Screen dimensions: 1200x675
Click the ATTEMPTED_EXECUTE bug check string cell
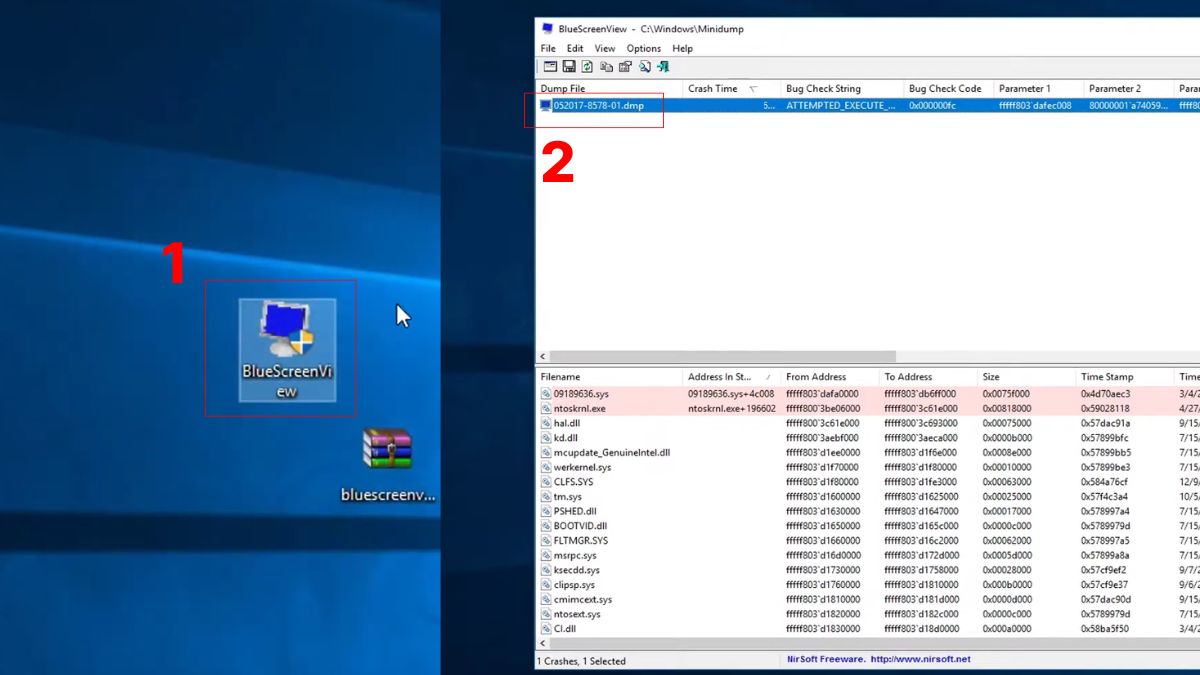pyautogui.click(x=841, y=105)
